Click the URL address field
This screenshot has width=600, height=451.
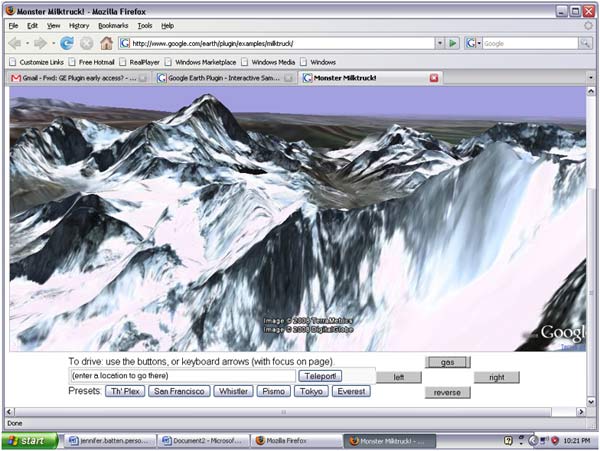coord(282,43)
